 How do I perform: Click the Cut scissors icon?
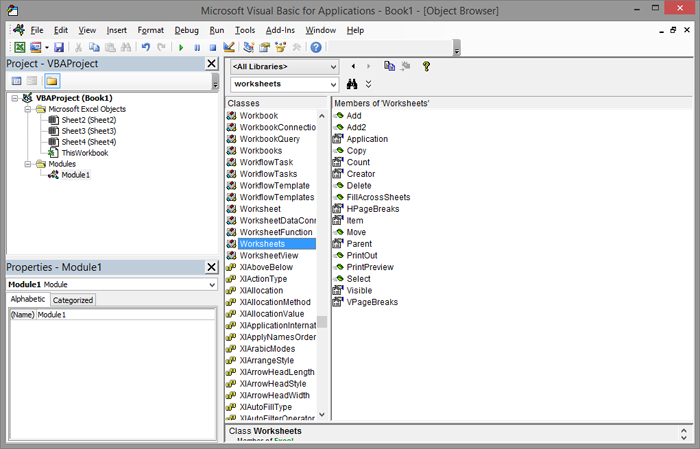click(79, 47)
